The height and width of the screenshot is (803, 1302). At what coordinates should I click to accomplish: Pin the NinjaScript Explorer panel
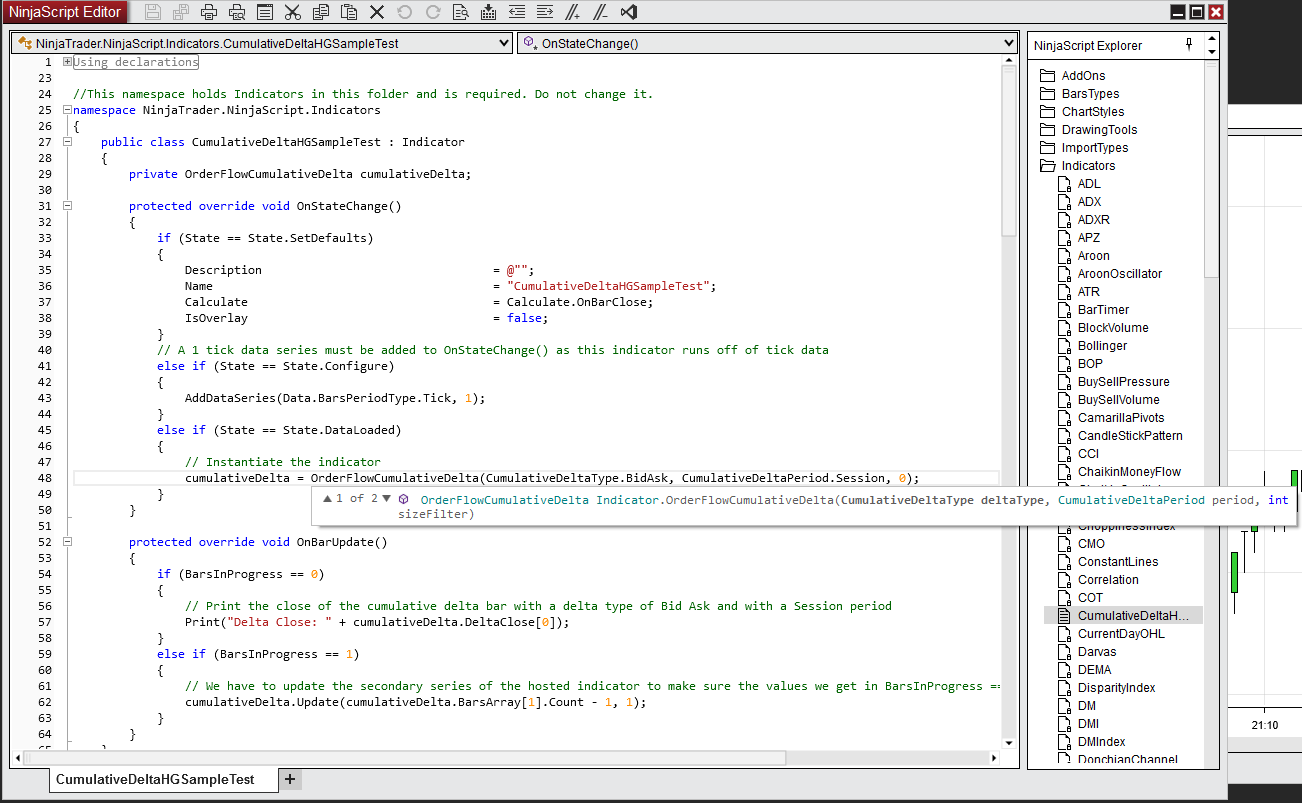[1189, 45]
